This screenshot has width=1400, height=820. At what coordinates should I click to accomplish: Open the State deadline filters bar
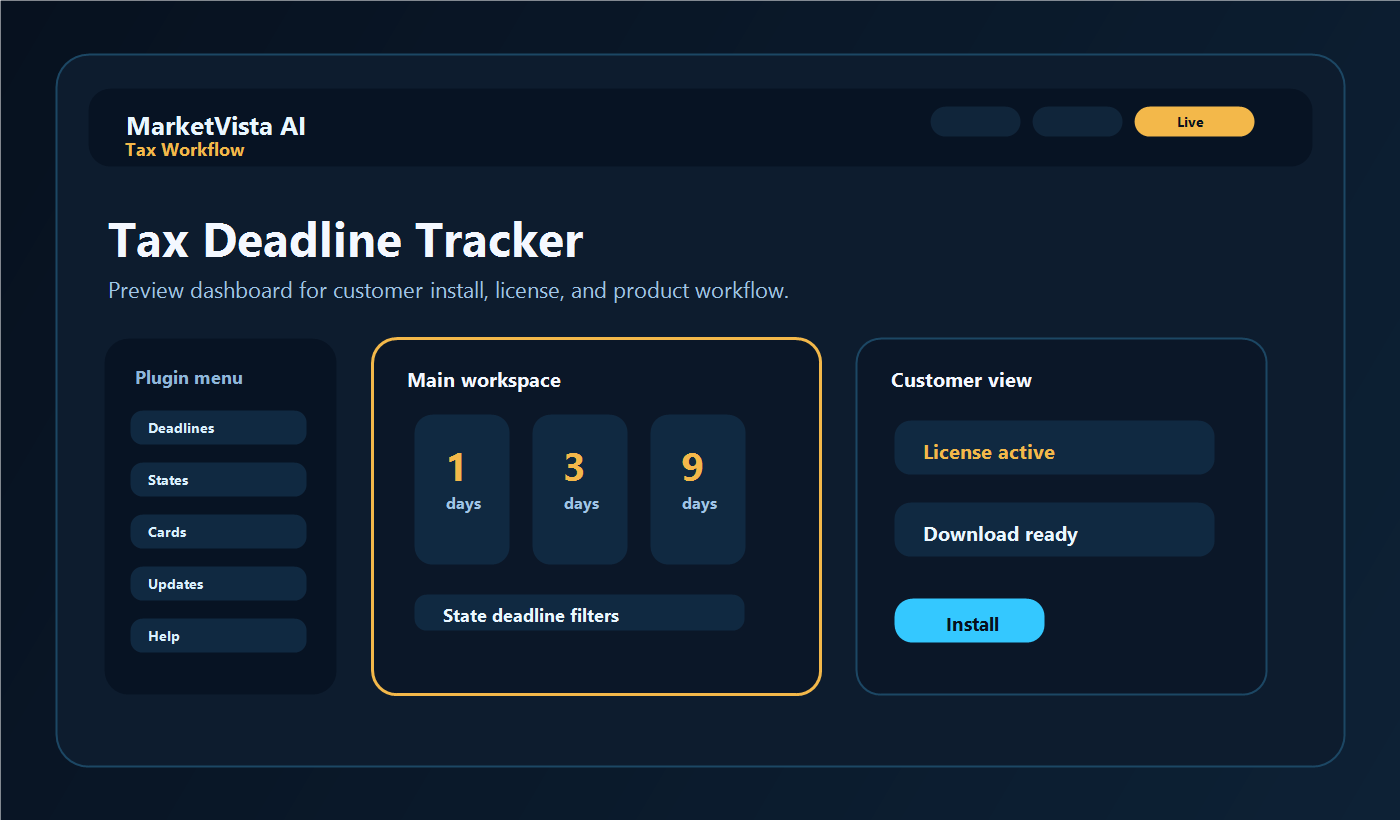[x=579, y=613]
